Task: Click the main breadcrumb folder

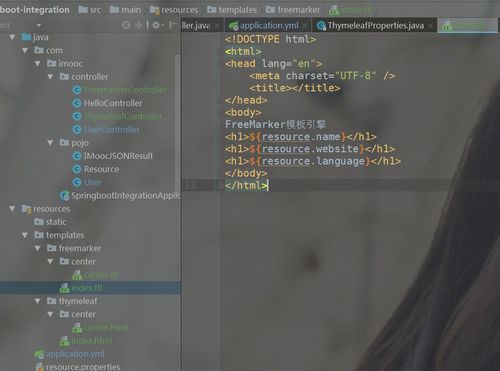Action: [125, 10]
